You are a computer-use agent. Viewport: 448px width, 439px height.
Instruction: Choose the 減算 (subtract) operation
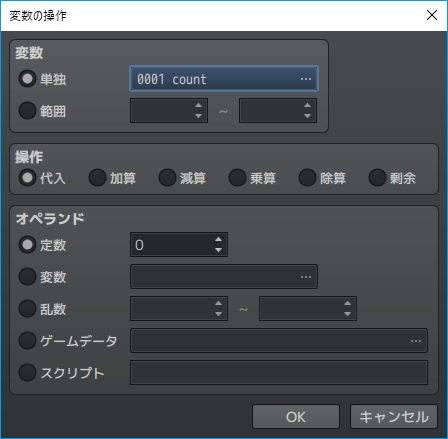pos(167,177)
